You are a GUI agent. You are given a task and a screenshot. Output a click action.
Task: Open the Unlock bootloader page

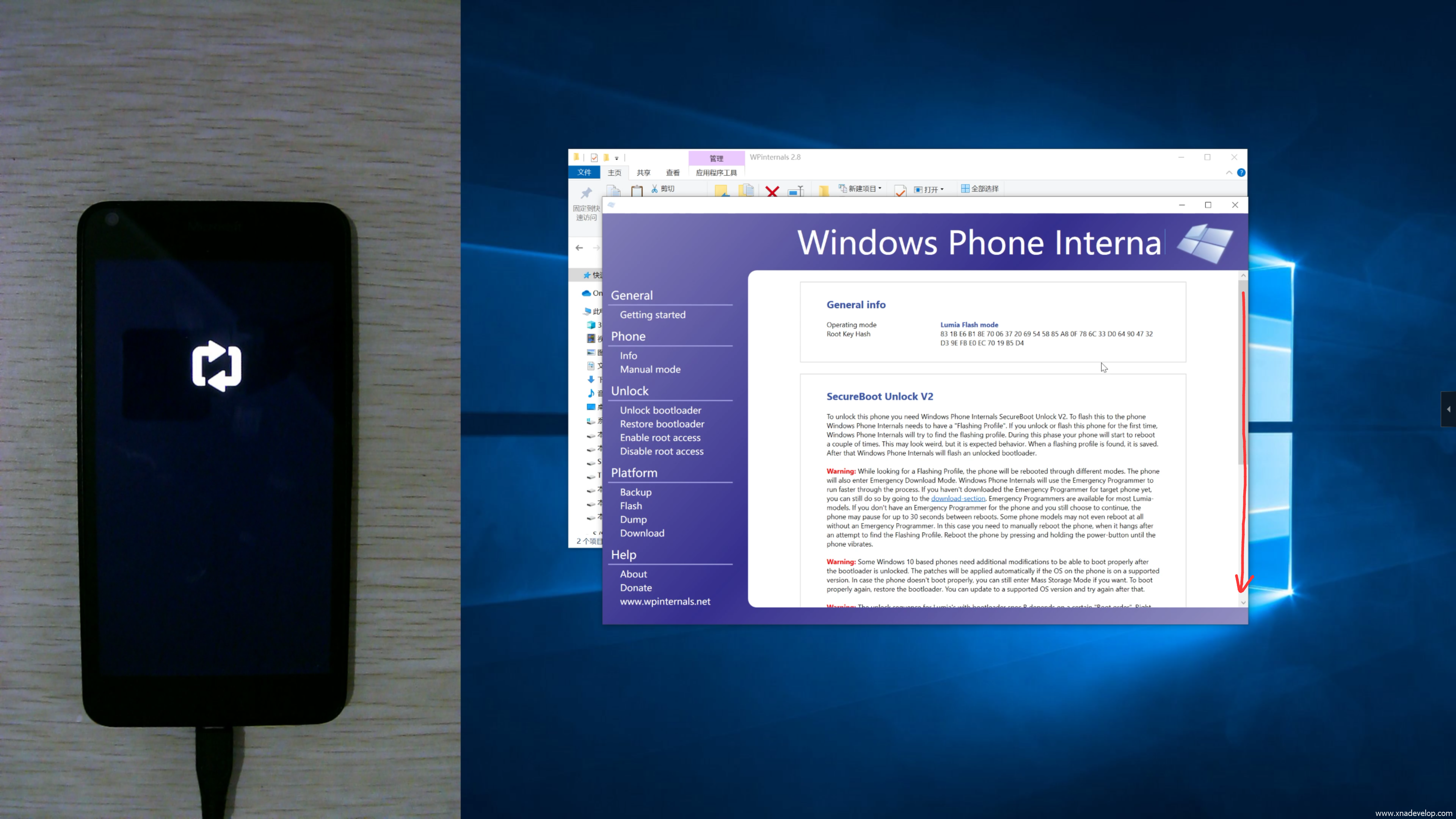tap(660, 410)
